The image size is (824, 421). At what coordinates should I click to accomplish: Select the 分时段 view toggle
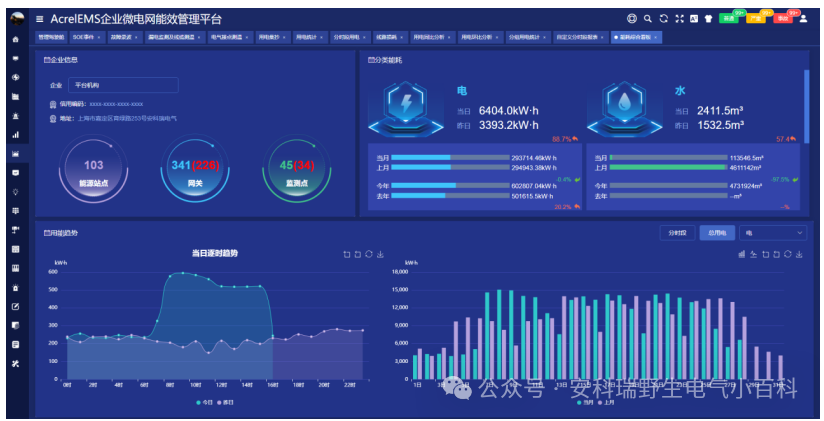pos(677,233)
